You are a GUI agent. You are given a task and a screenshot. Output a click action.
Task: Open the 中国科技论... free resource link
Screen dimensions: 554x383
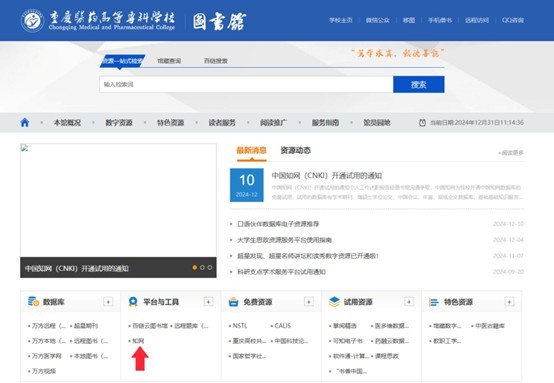[291, 341]
